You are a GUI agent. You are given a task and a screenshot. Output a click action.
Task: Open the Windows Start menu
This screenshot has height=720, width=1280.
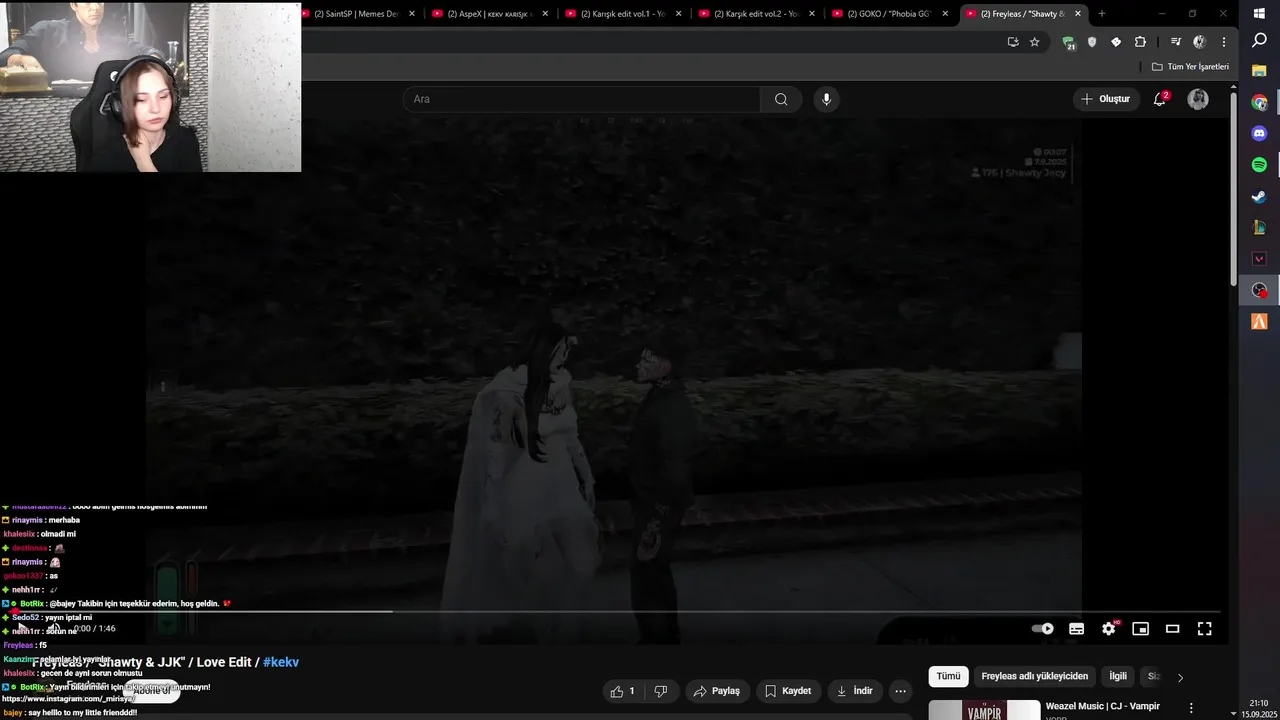(x=1260, y=14)
